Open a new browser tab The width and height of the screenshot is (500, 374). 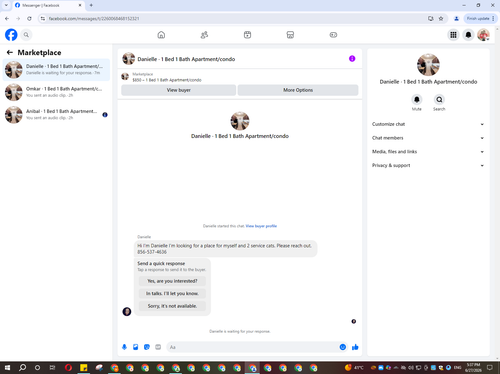point(91,5)
